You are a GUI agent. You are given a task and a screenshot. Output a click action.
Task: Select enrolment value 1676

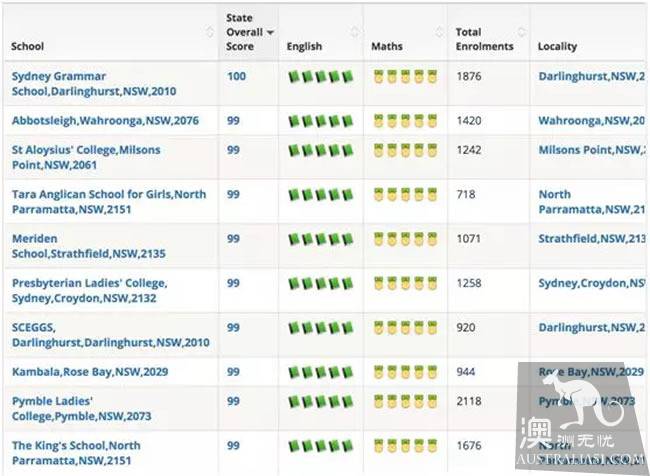click(x=469, y=446)
